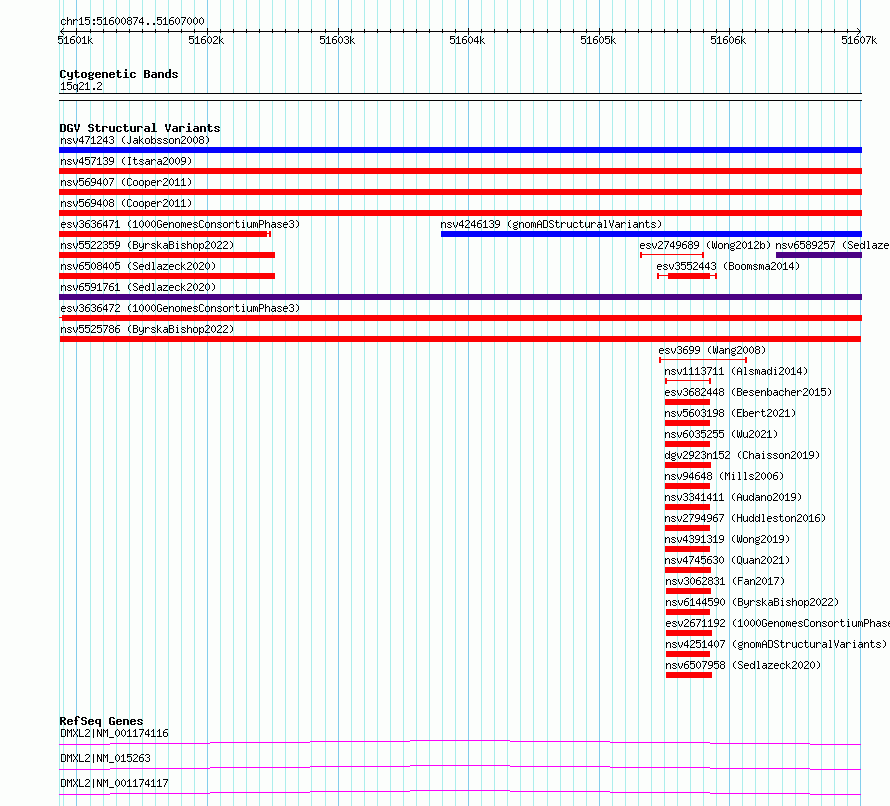Select the nsv6591761 (Sedlazeck2020) label
The height and width of the screenshot is (806, 890).
pyautogui.click(x=138, y=287)
